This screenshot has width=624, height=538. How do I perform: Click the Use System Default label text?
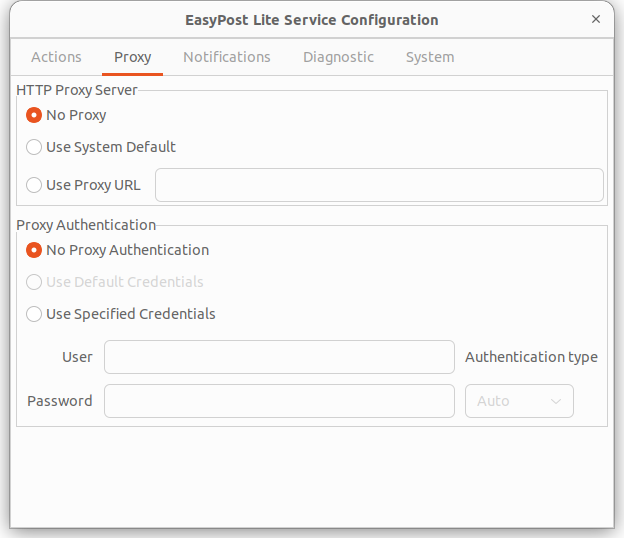pyautogui.click(x=111, y=147)
